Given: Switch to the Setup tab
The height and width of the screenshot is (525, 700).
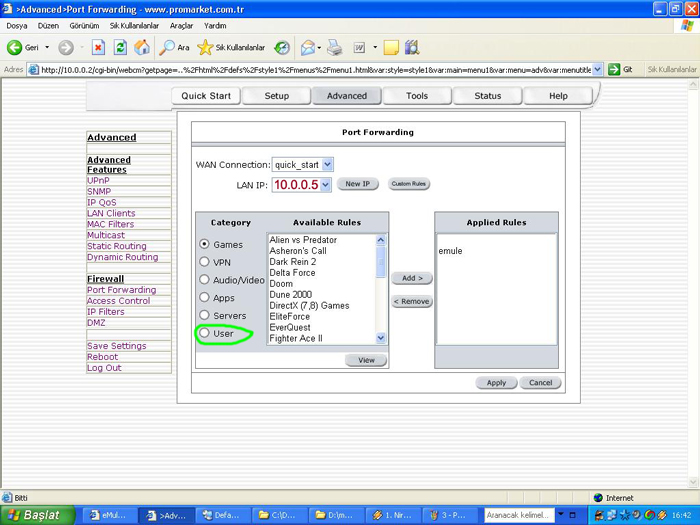Looking at the screenshot, I should pos(277,96).
